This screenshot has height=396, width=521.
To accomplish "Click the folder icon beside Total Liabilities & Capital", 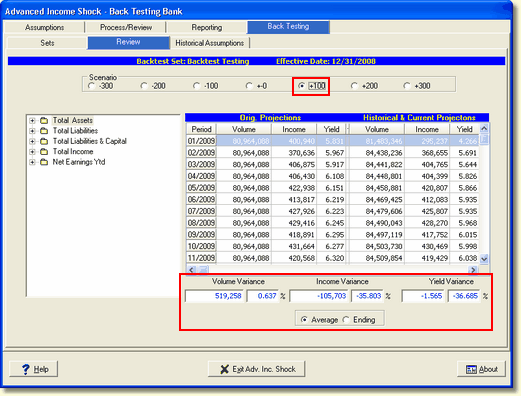I will coord(44,141).
